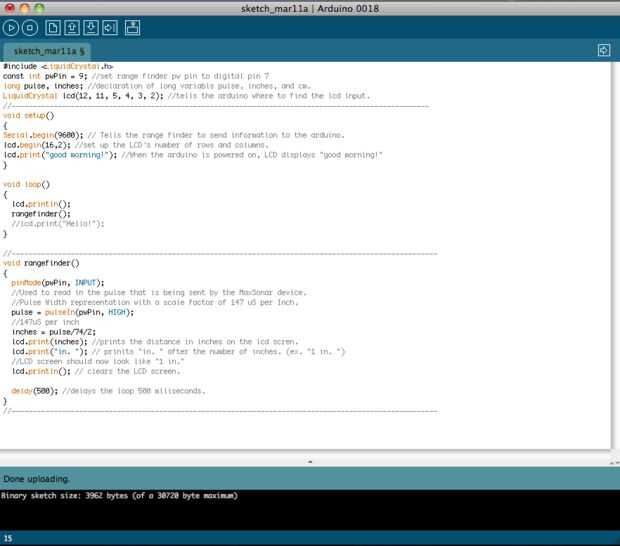Click the Verify/Compile play button
Viewport: 620px width, 546px height.
tap(11, 28)
